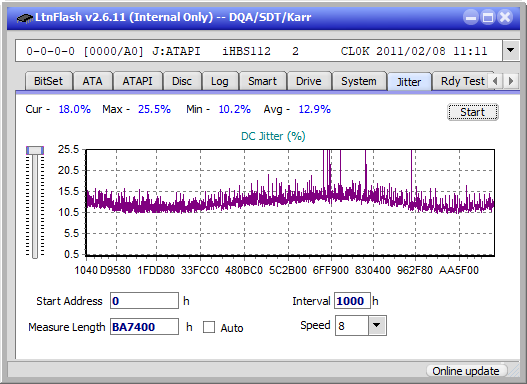Maximize the LtnFlash window
527x384 pixels.
pos(488,17)
